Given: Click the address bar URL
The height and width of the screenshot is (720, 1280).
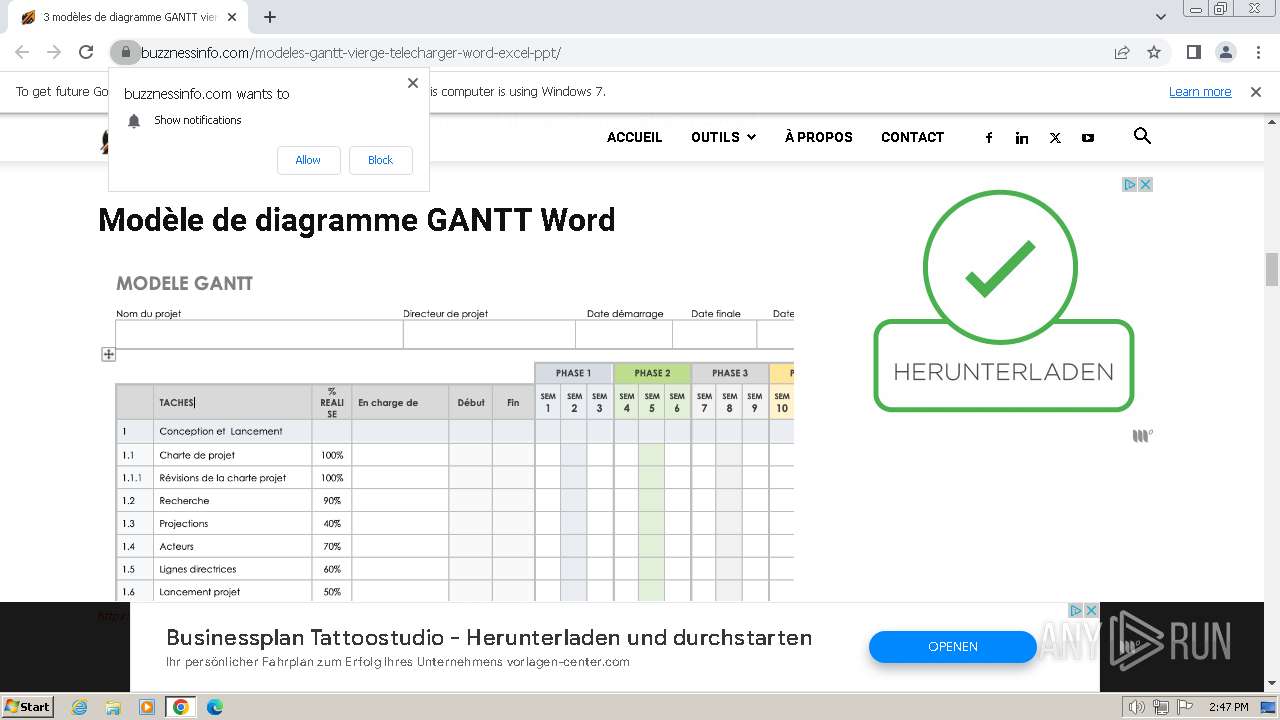Looking at the screenshot, I should pos(351,52).
